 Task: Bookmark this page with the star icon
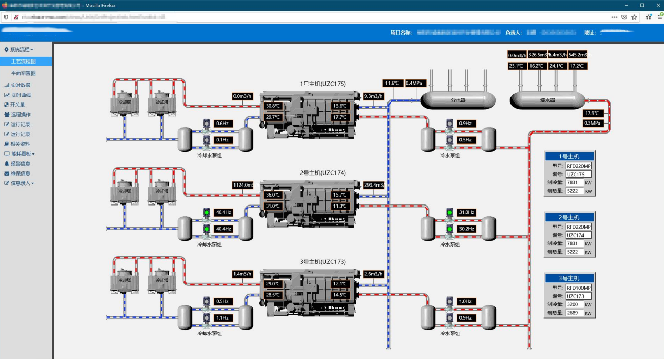coord(634,17)
